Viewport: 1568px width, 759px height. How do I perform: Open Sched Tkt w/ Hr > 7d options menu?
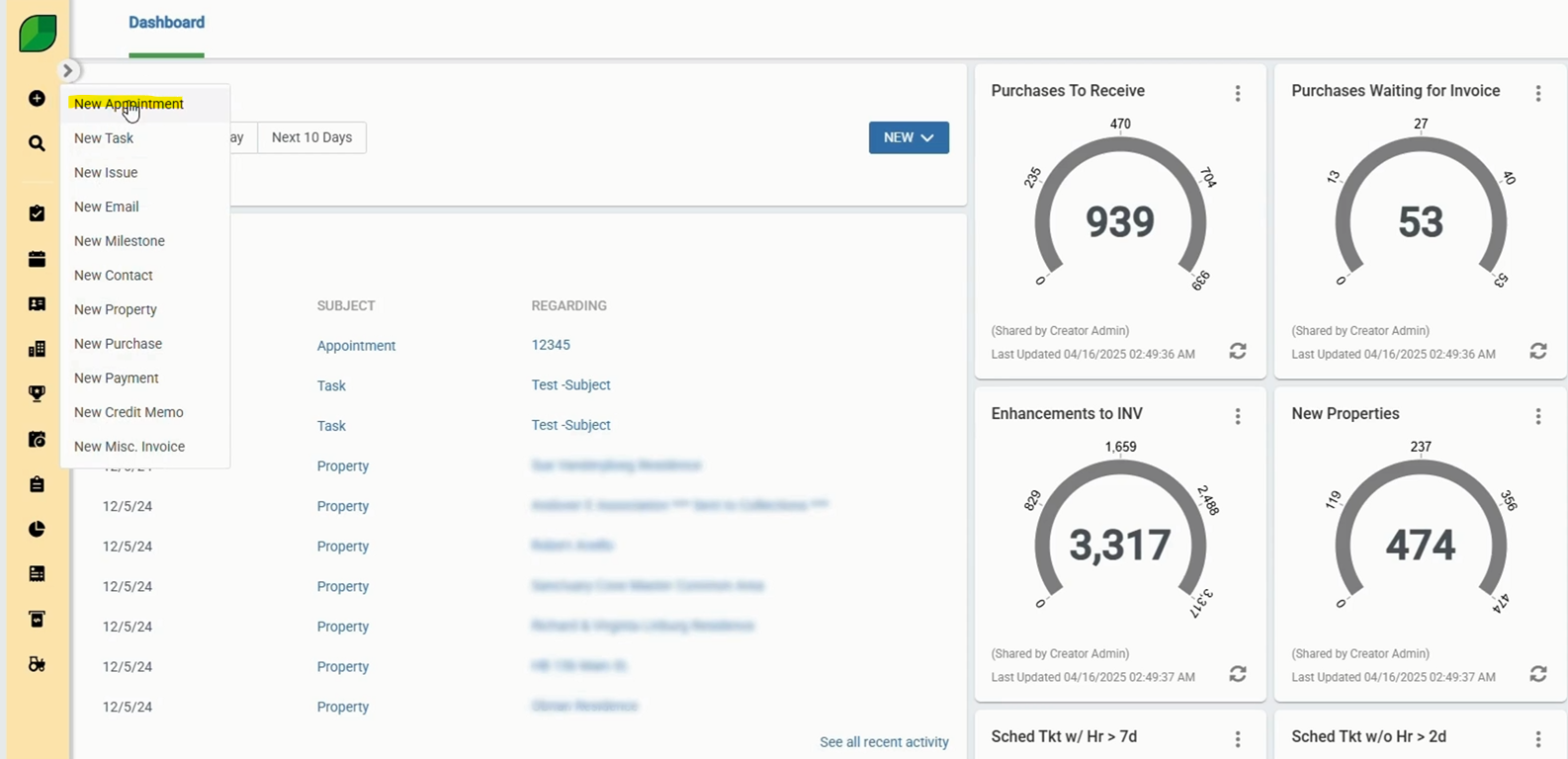pyautogui.click(x=1238, y=739)
